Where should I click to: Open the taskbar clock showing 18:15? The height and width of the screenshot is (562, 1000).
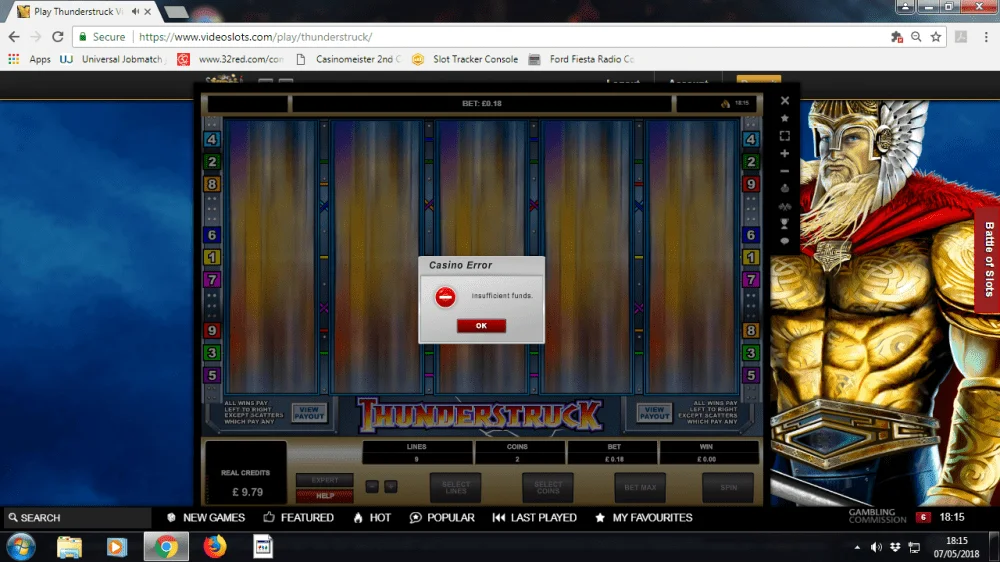(957, 547)
